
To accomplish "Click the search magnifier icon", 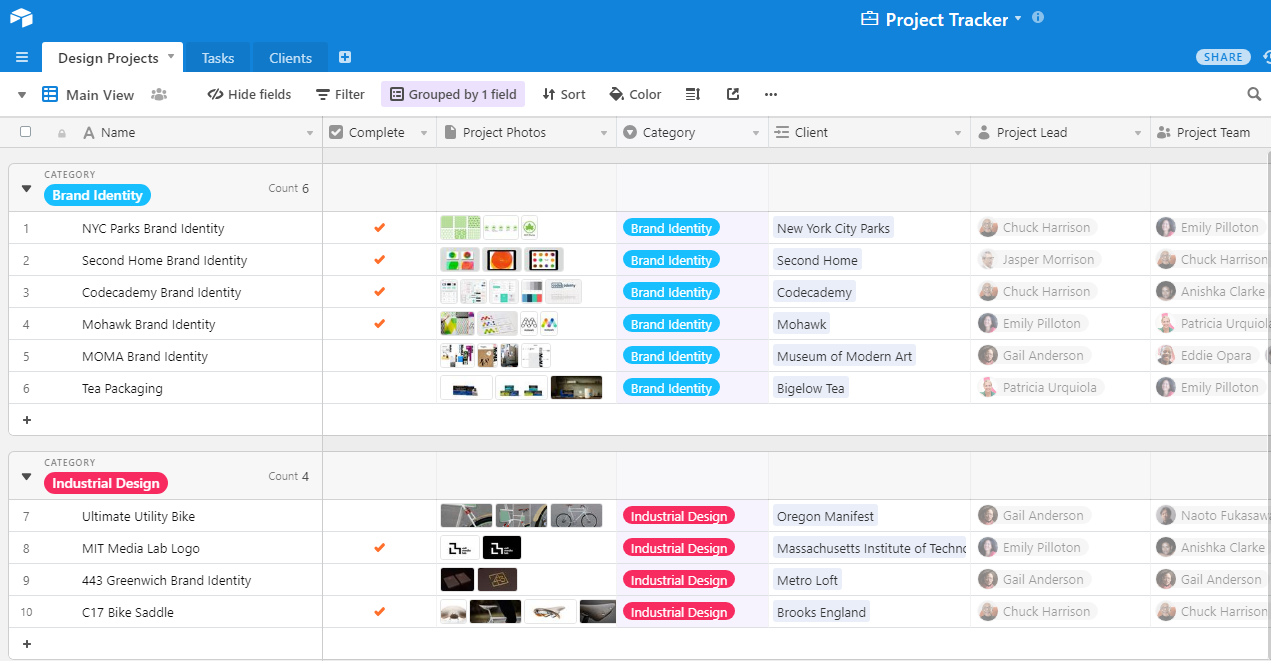I will click(1254, 94).
